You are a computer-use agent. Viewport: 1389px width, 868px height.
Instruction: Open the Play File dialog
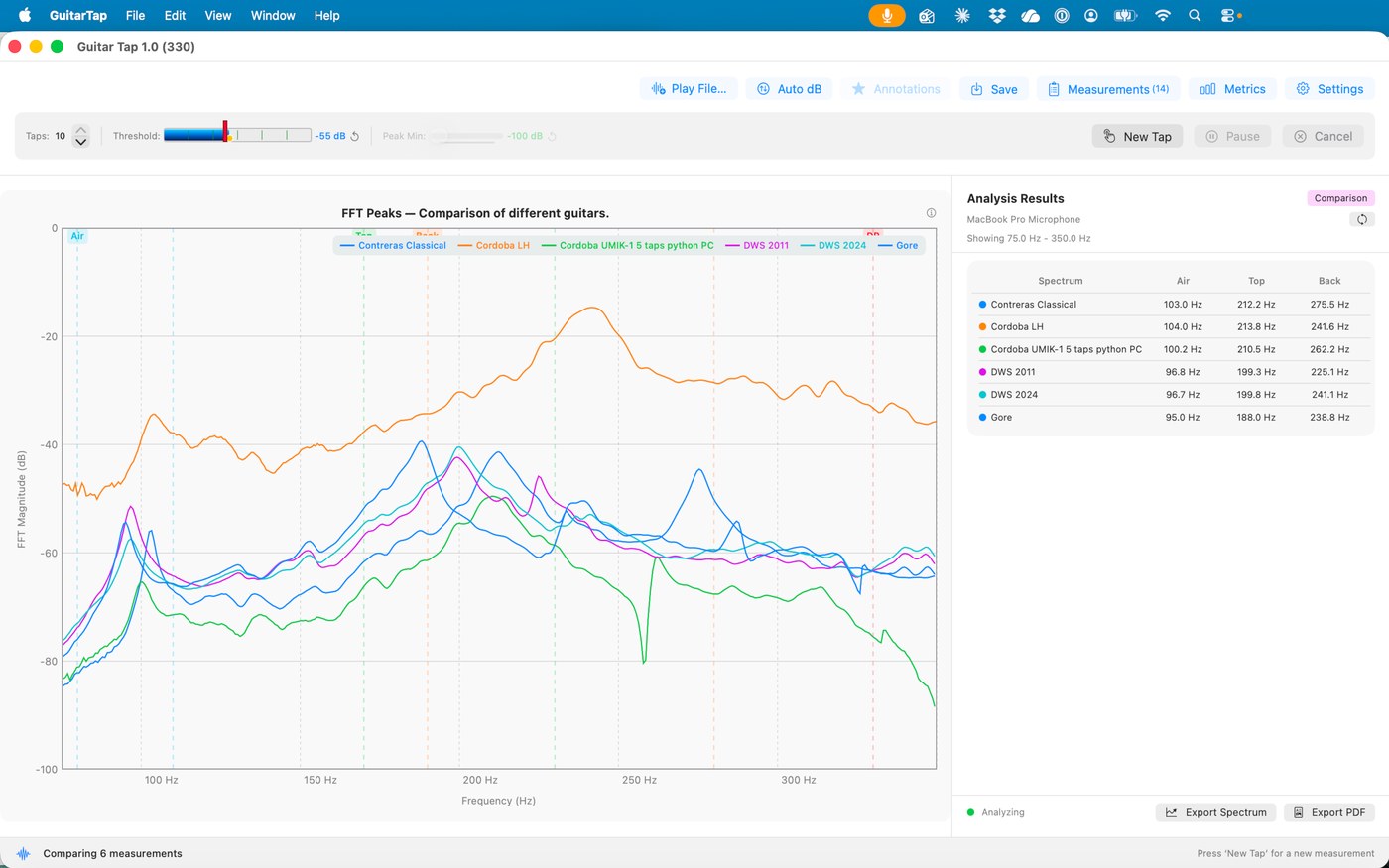(689, 89)
